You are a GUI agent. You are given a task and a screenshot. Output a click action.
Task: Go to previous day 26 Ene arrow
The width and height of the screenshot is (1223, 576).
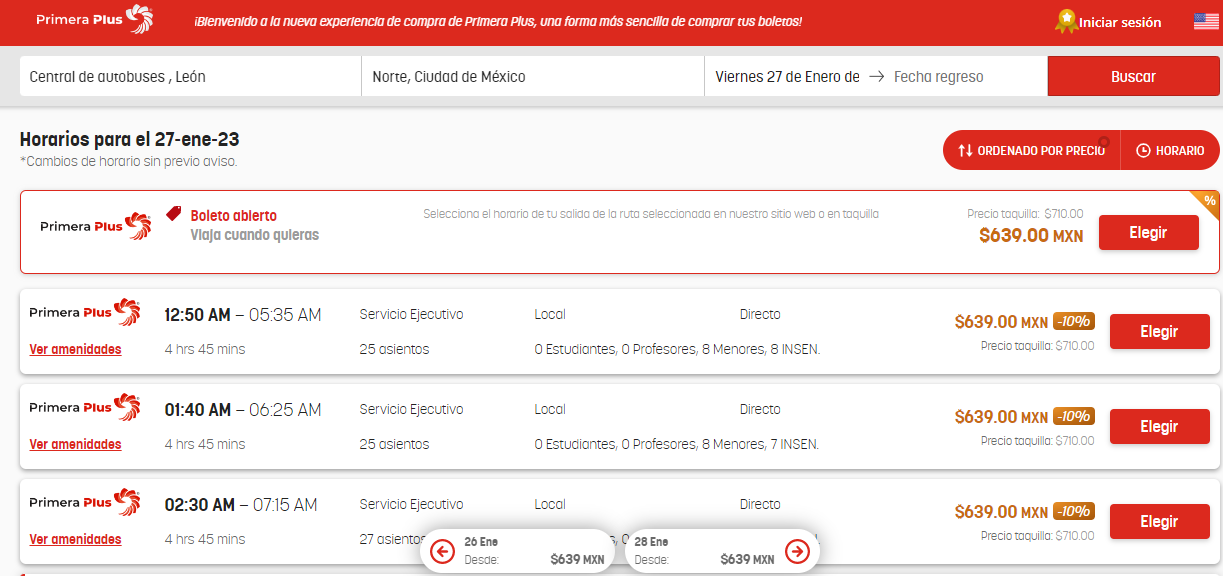(x=442, y=551)
